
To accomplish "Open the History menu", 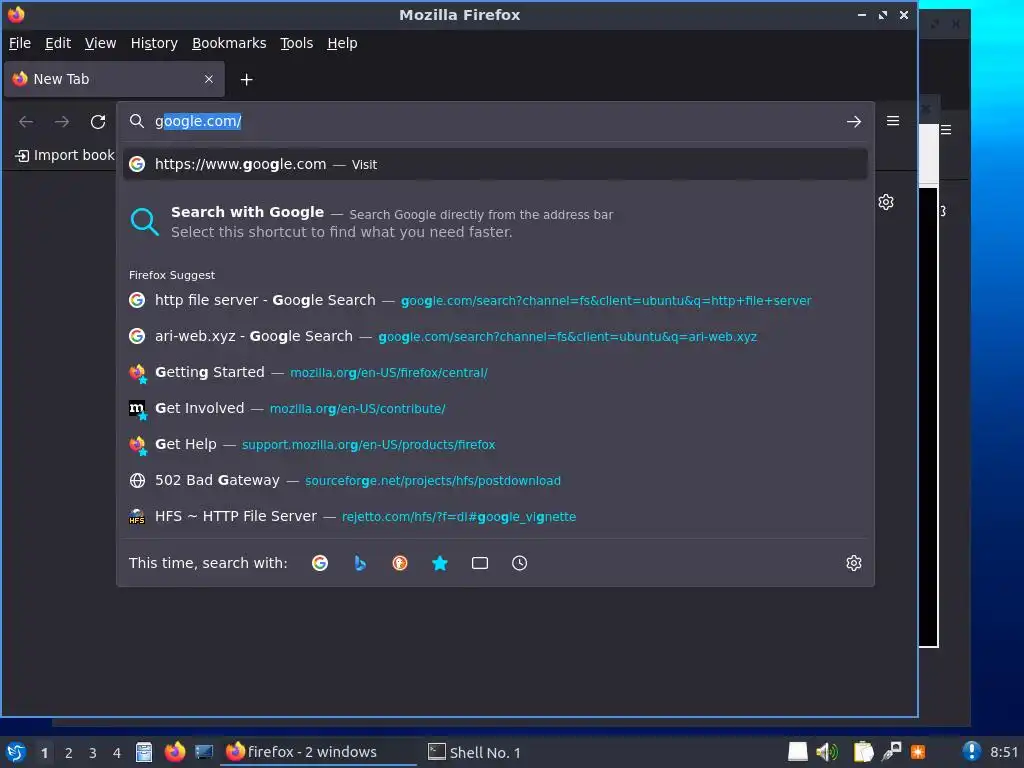I will [x=154, y=43].
